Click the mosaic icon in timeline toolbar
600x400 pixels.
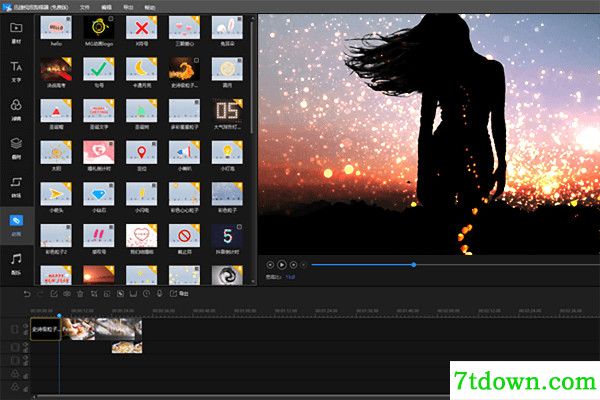[120, 294]
